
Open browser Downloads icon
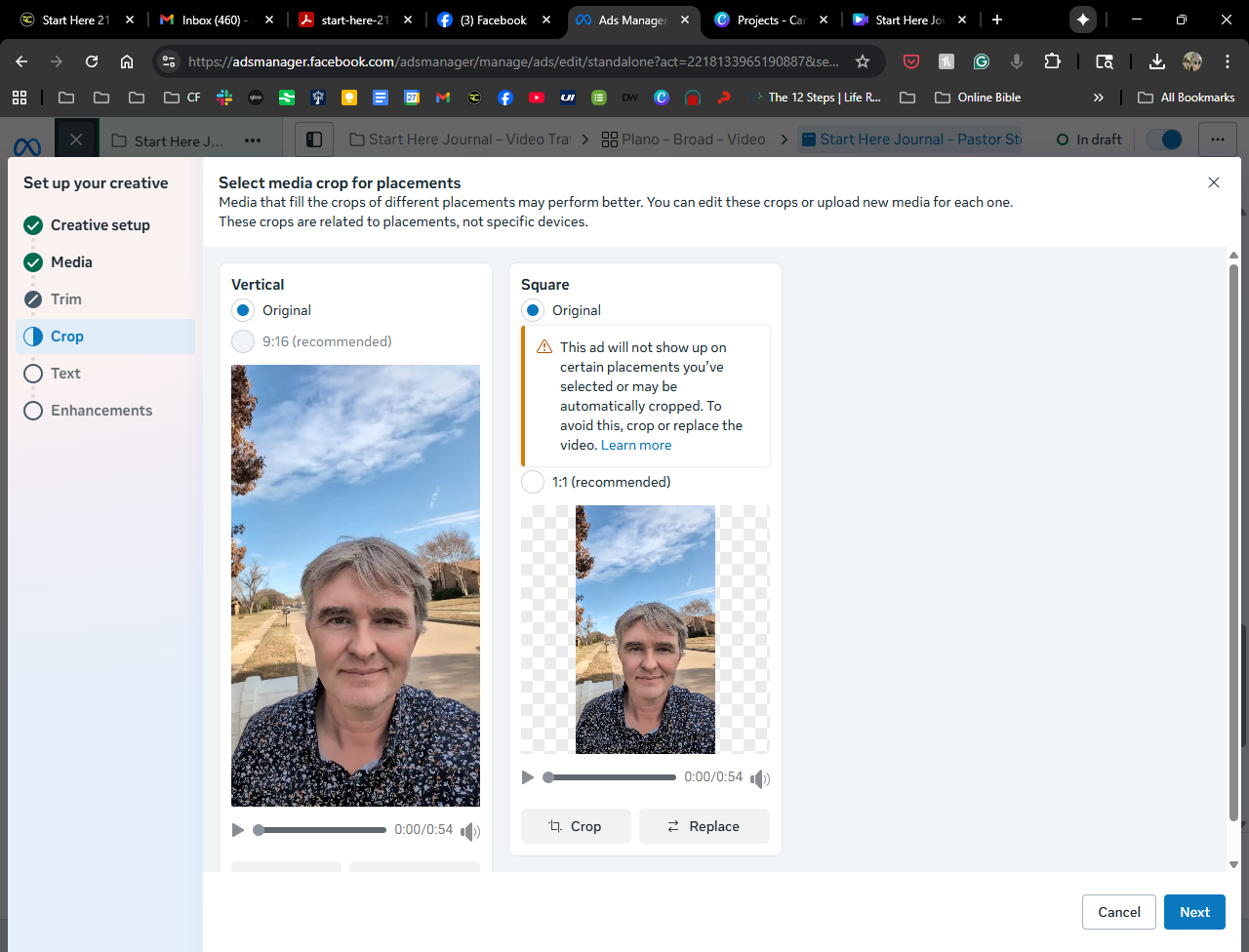tap(1156, 61)
